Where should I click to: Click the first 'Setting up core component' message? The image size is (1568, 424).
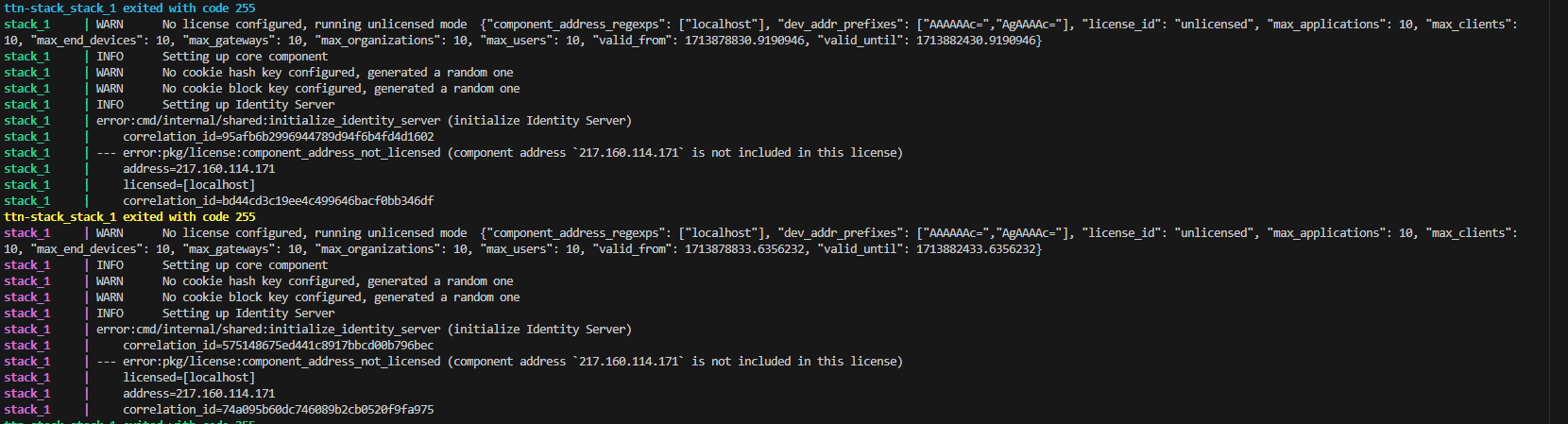click(x=245, y=57)
